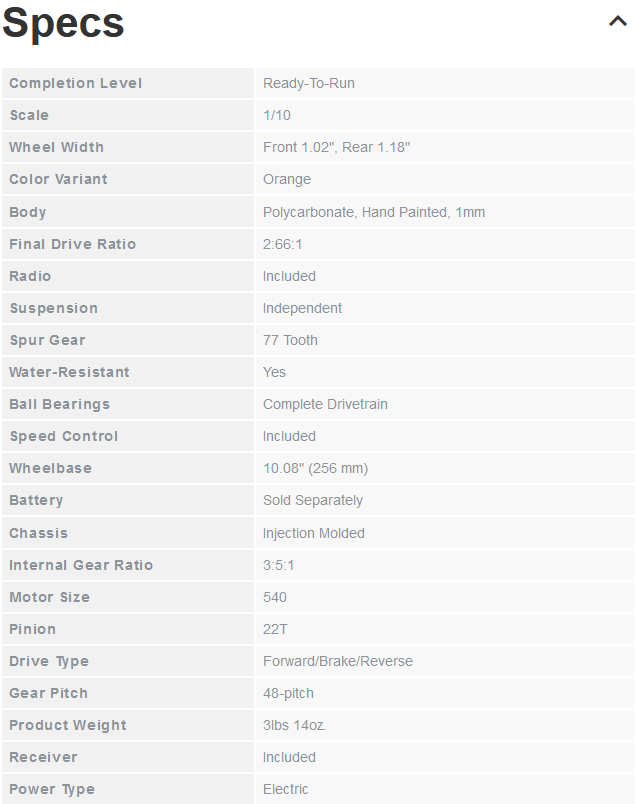Click the Power Type Electric value
The width and height of the screenshot is (639, 804).
click(x=286, y=789)
